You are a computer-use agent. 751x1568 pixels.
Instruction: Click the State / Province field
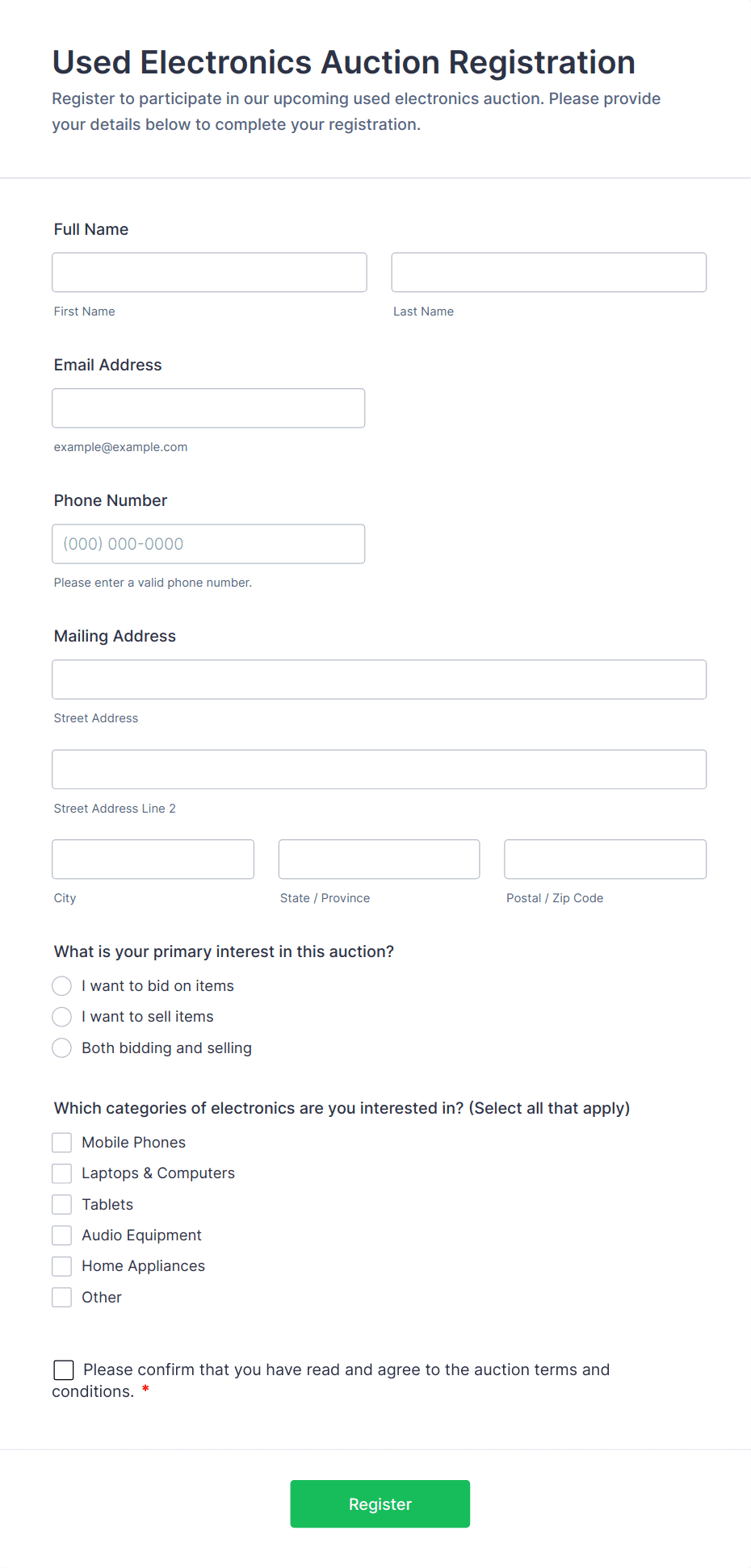[x=379, y=859]
